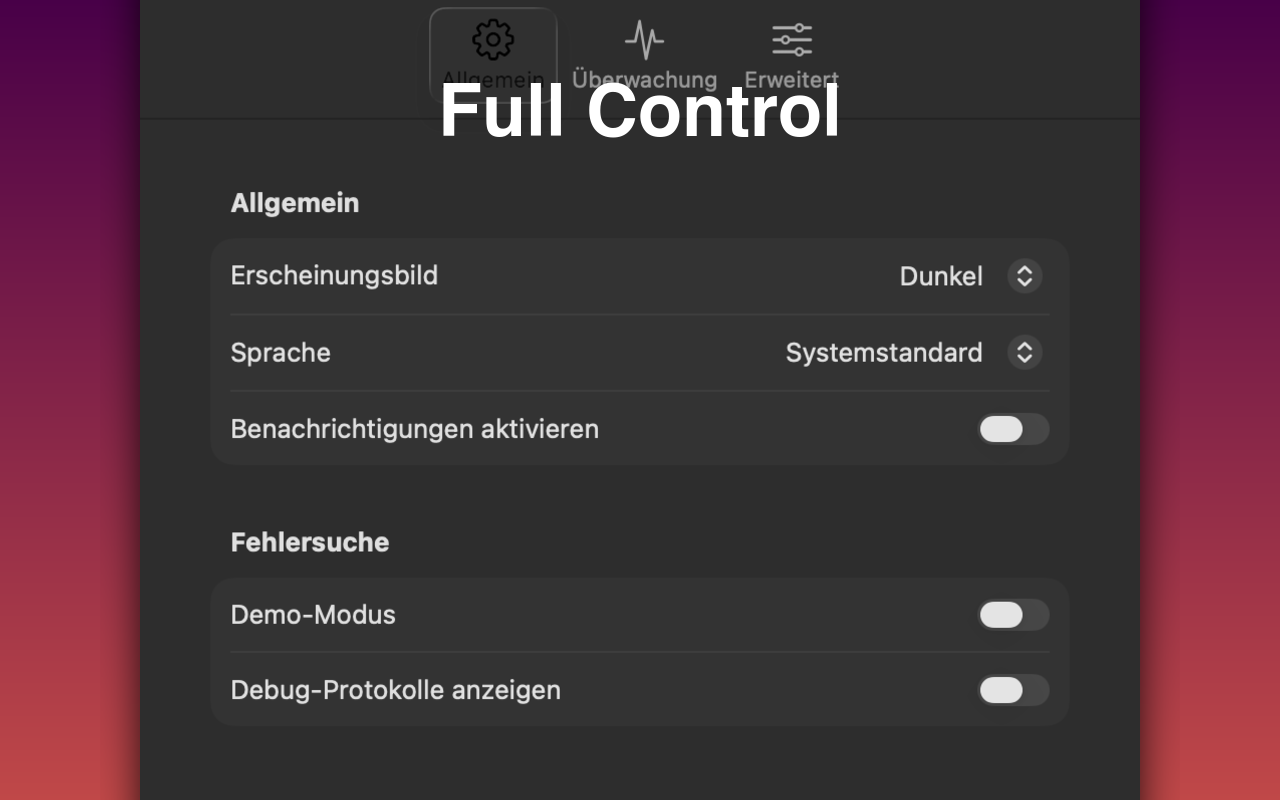Viewport: 1280px width, 800px height.
Task: Click the gear icon for Allgemein
Action: (493, 40)
